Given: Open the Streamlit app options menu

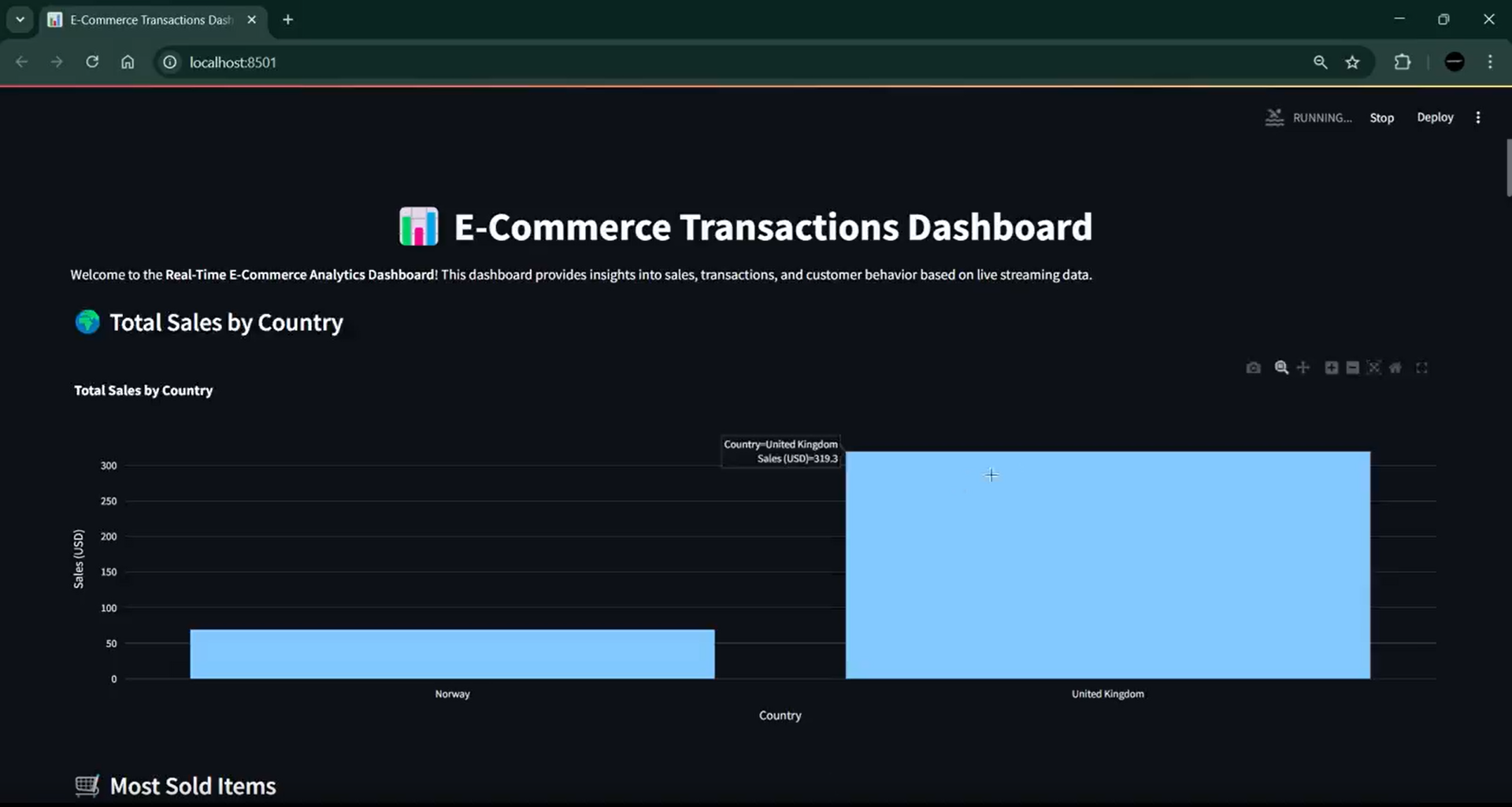Looking at the screenshot, I should (x=1478, y=117).
